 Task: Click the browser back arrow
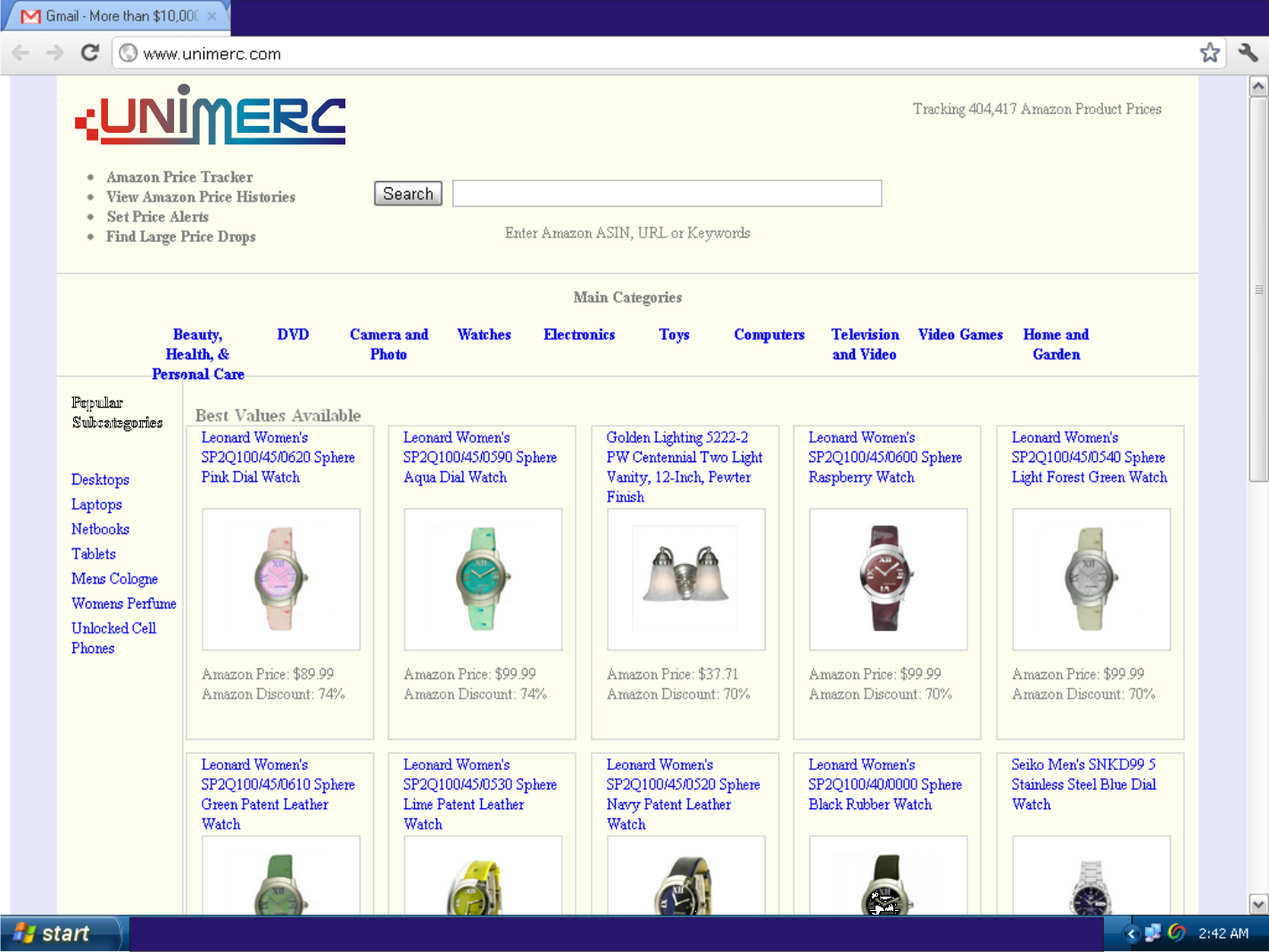[21, 54]
